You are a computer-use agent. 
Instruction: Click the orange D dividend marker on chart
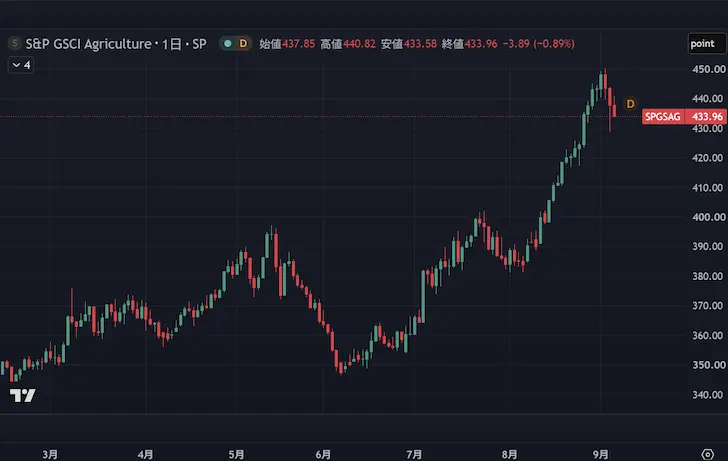click(x=630, y=104)
